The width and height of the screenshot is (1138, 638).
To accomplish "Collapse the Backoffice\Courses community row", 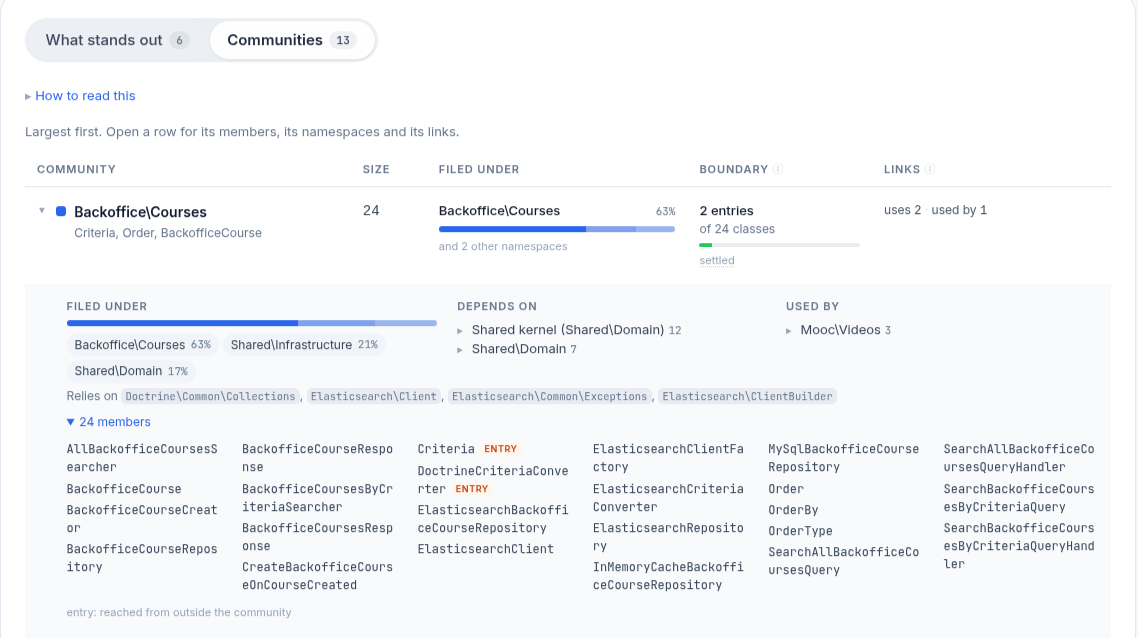I will coord(42,210).
